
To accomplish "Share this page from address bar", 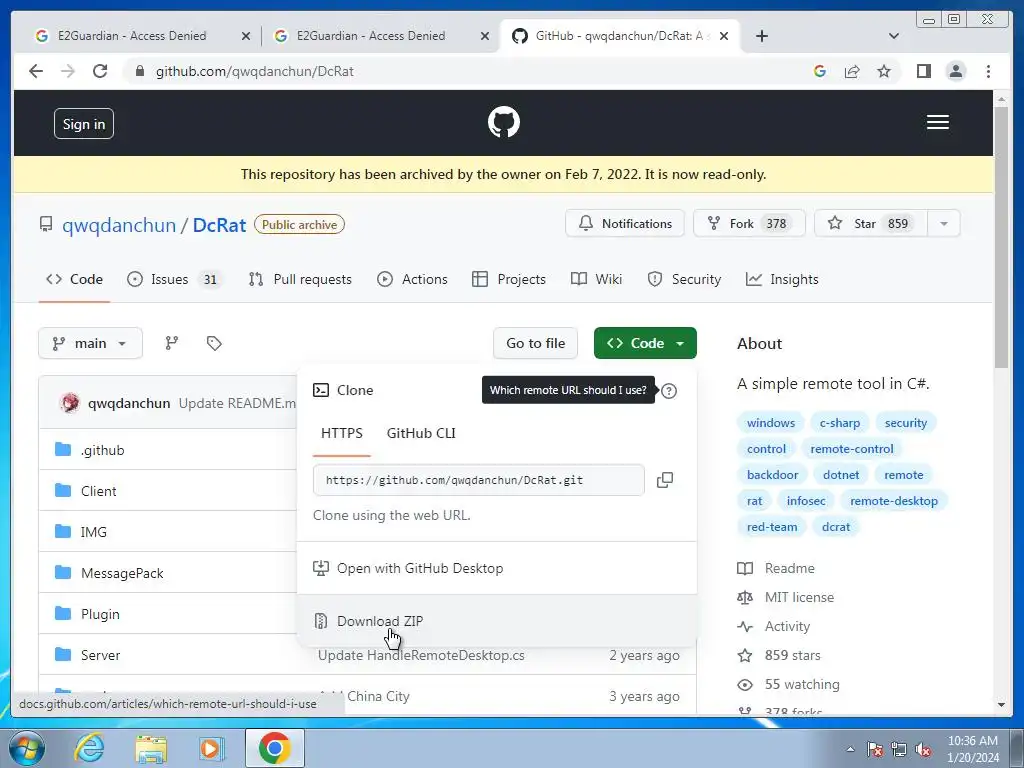I will [x=852, y=71].
